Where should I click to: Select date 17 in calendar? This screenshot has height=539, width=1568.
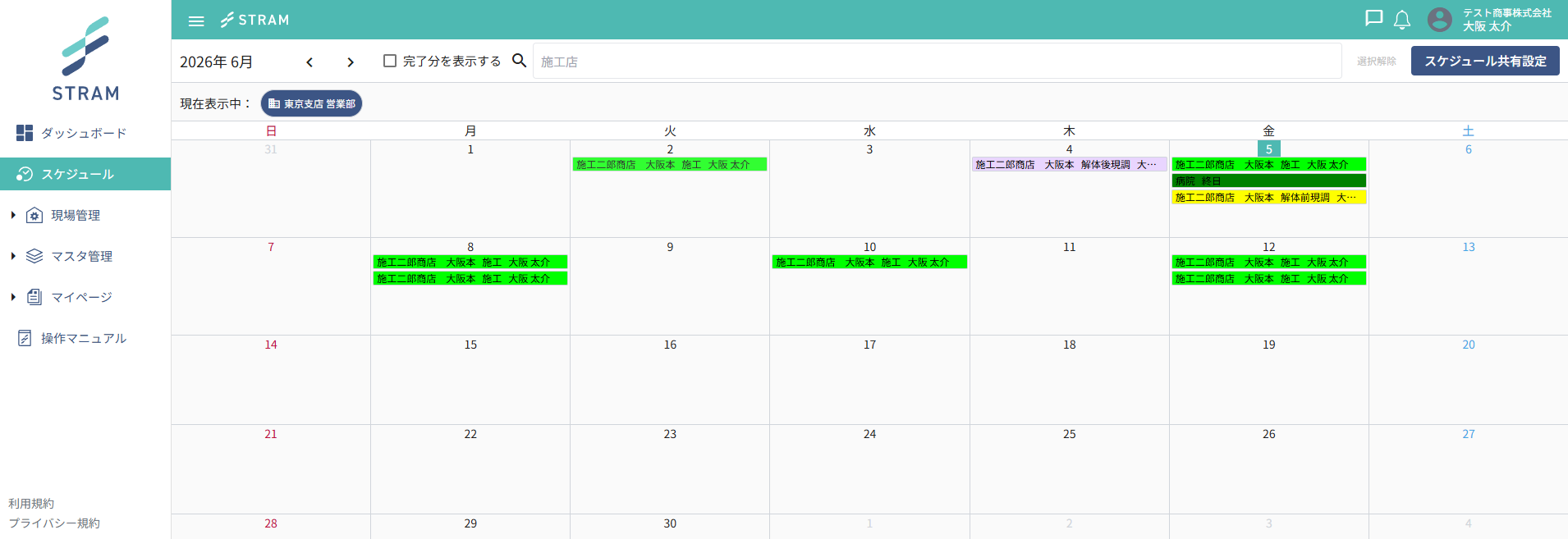(869, 345)
